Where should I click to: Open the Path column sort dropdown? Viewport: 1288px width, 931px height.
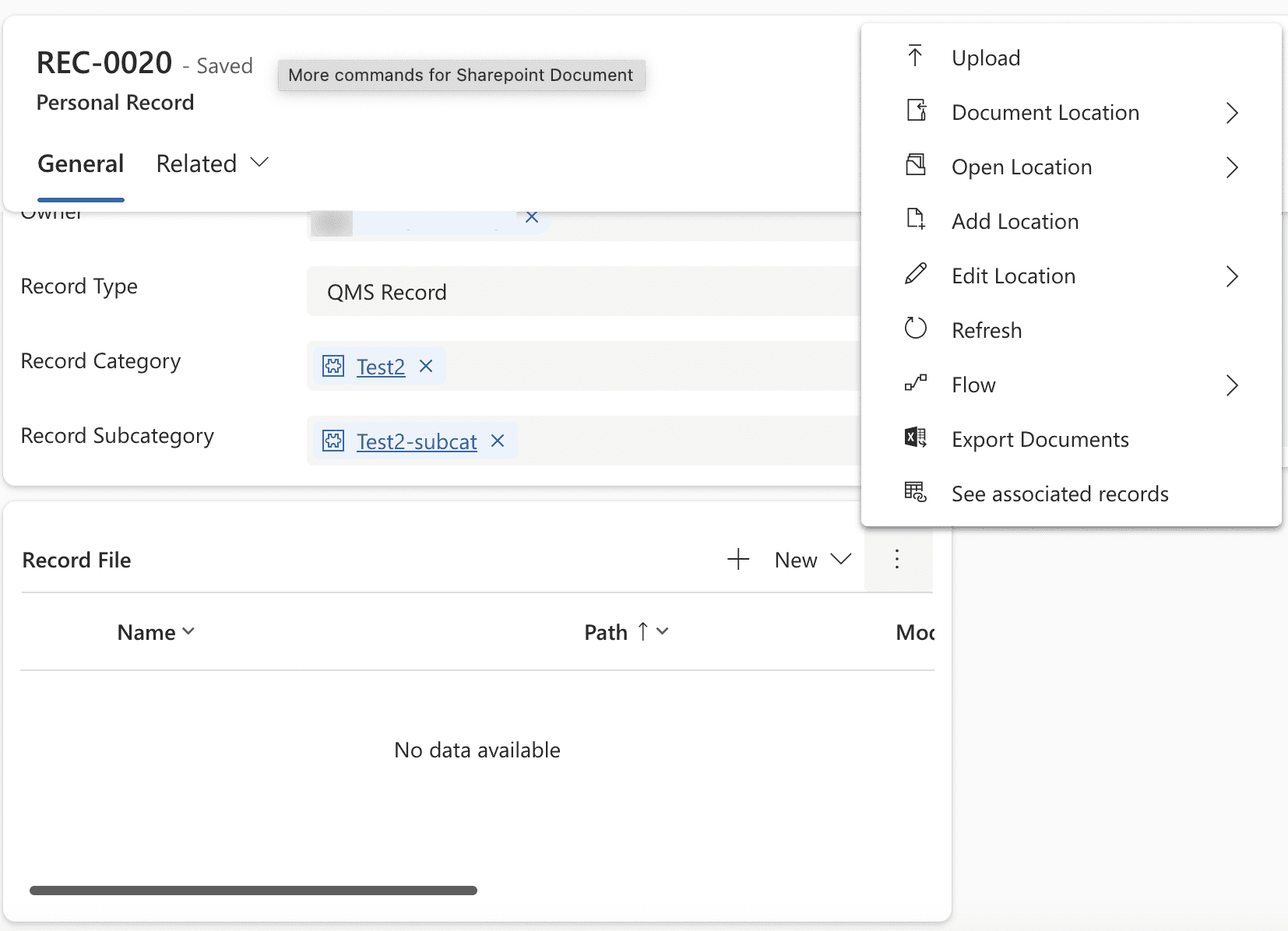(663, 631)
